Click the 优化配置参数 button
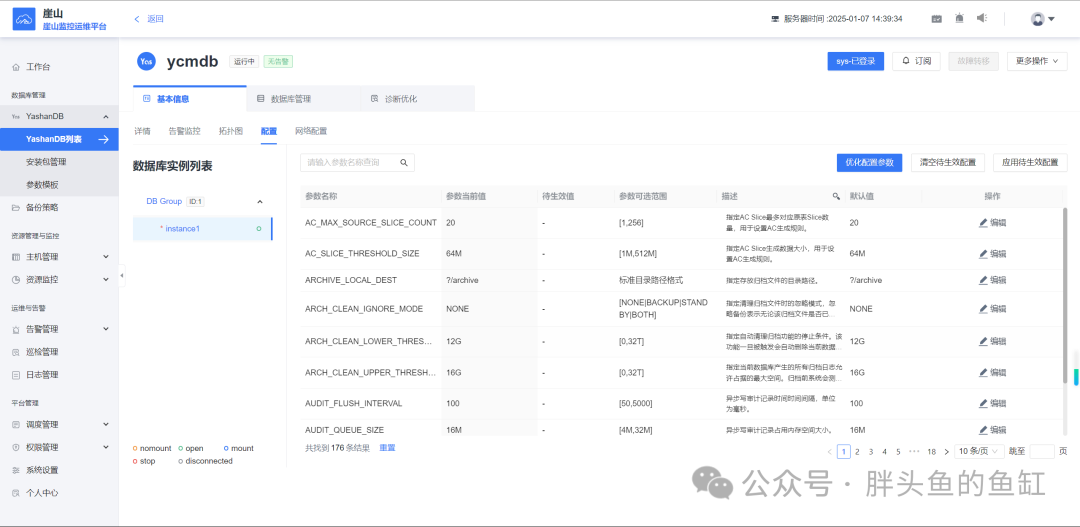 coord(869,163)
